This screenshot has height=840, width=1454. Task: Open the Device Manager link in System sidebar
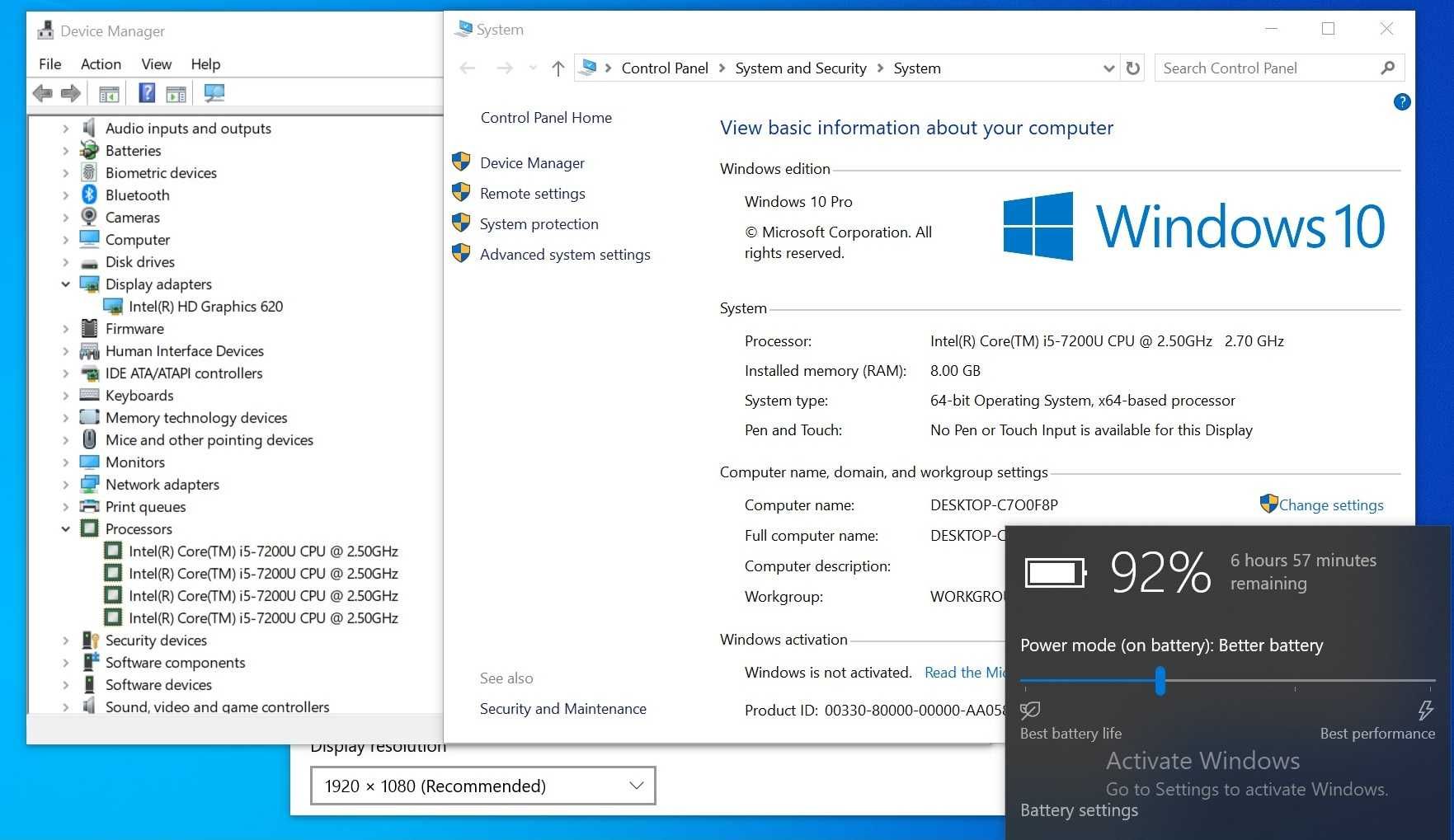532,162
